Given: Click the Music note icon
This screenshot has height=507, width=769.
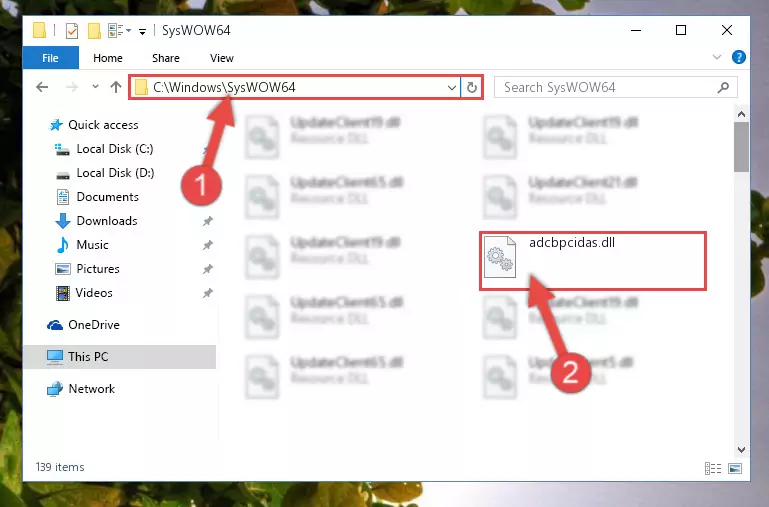Looking at the screenshot, I should [62, 245].
